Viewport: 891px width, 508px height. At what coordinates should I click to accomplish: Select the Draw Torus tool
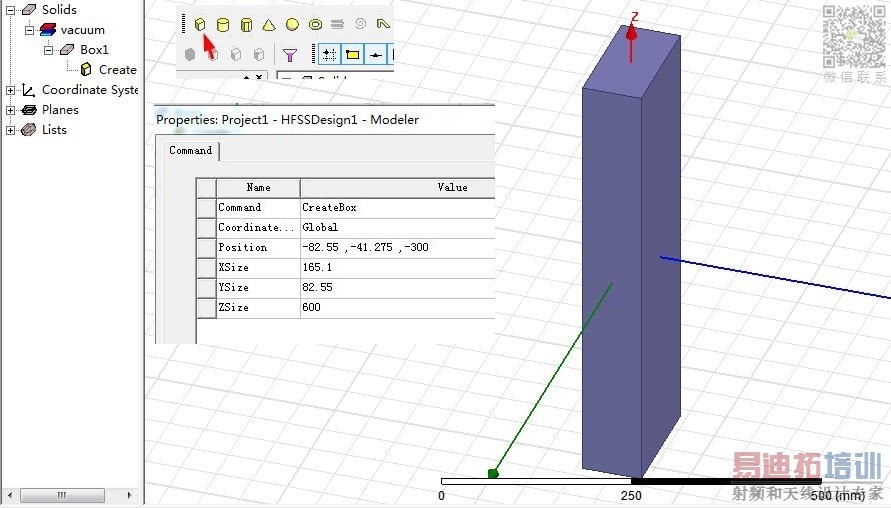315,24
